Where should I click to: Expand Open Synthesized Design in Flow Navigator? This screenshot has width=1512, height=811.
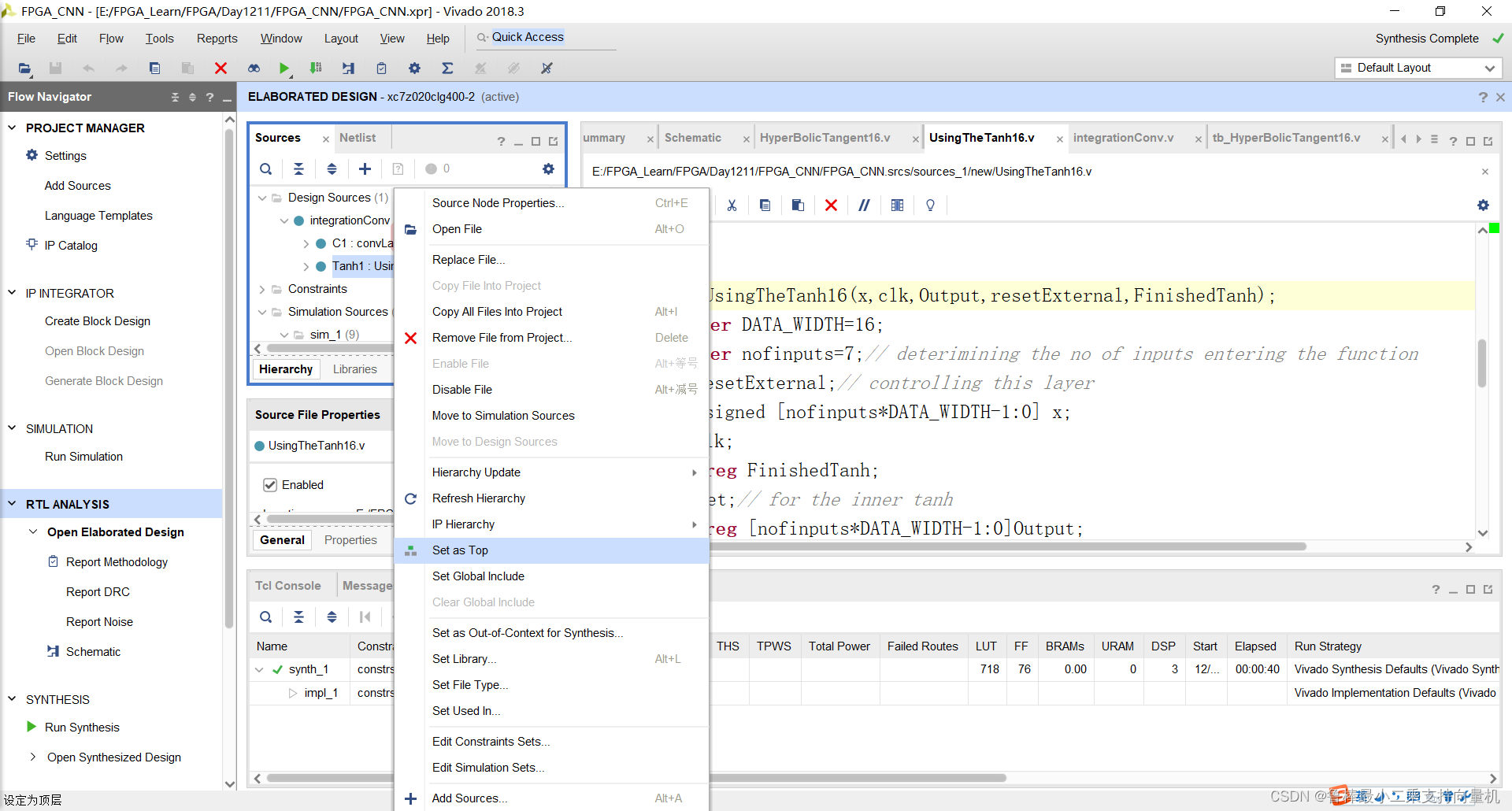33,757
